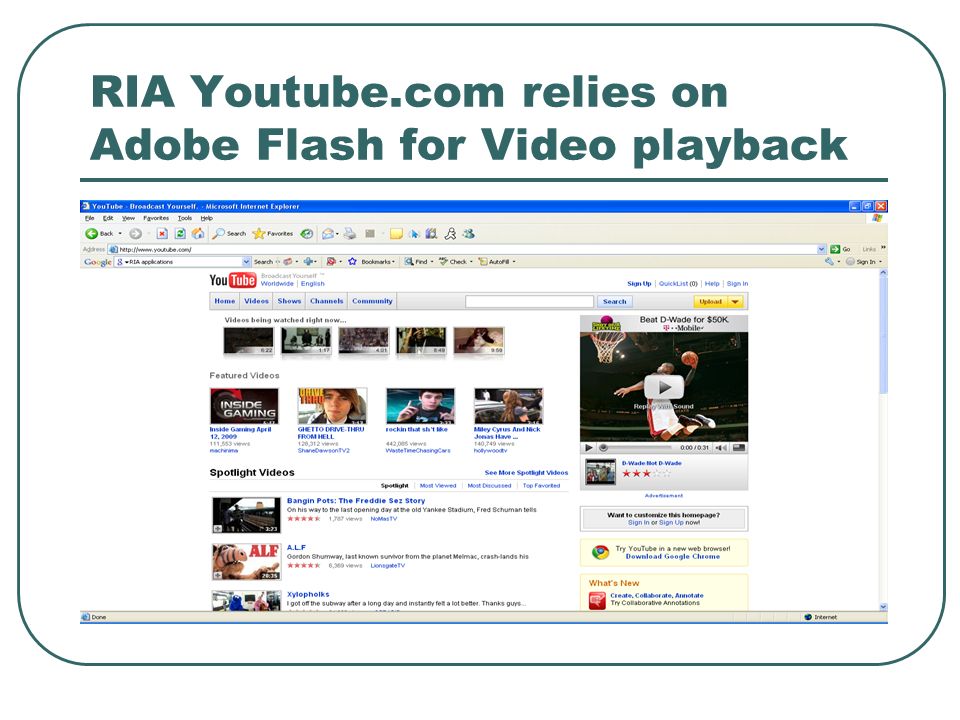Click the Messenger figure icon
The height and width of the screenshot is (720, 960).
451,233
